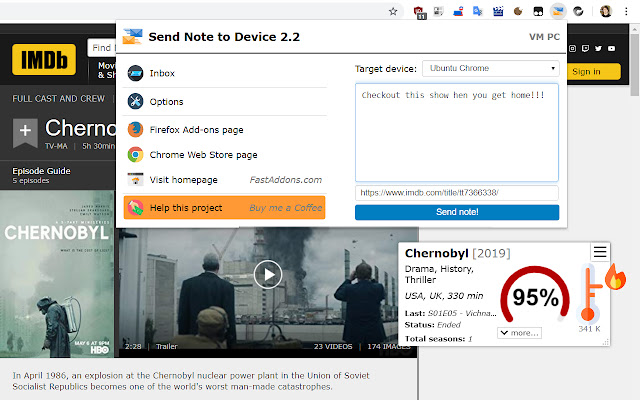Click the Send Note to Device toolbar icon

click(x=559, y=12)
